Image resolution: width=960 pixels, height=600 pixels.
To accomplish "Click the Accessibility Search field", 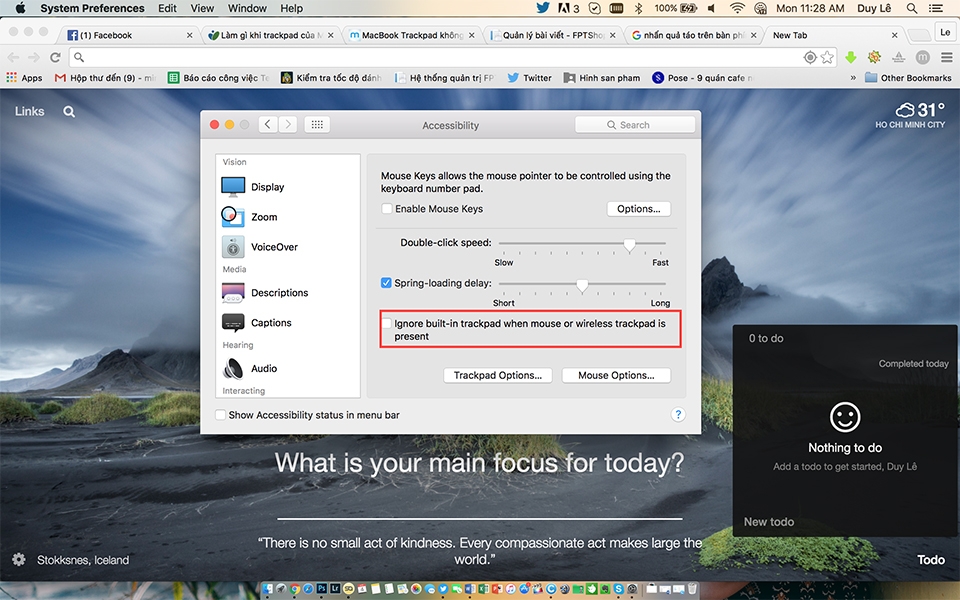I will 635,124.
